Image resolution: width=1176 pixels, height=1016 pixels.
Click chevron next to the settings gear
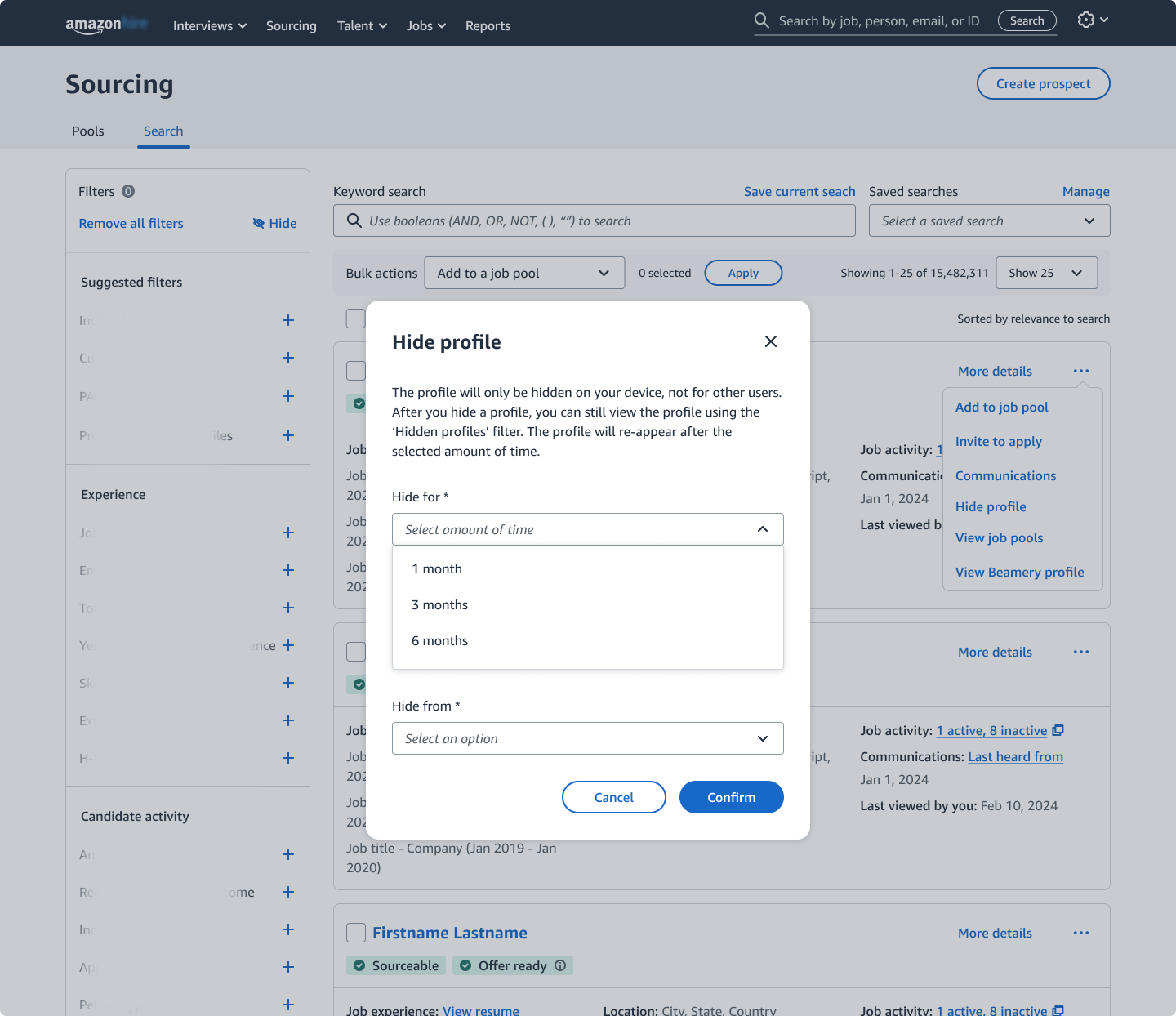[1104, 20]
